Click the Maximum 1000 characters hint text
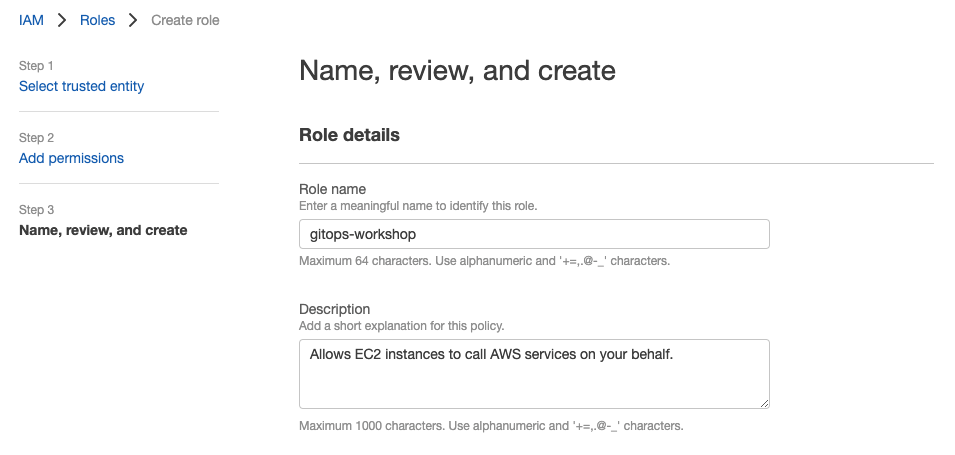Image resolution: width=955 pixels, height=455 pixels. tap(491, 426)
